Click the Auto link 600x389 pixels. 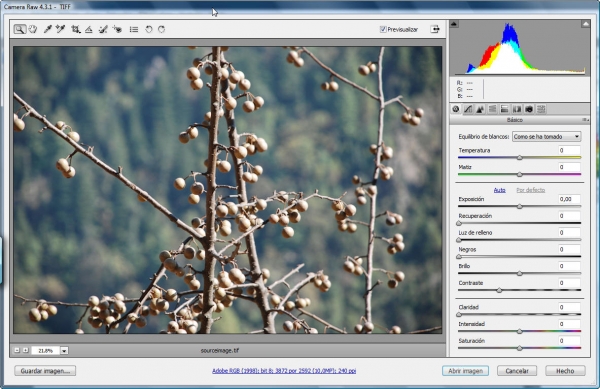tap(499, 190)
